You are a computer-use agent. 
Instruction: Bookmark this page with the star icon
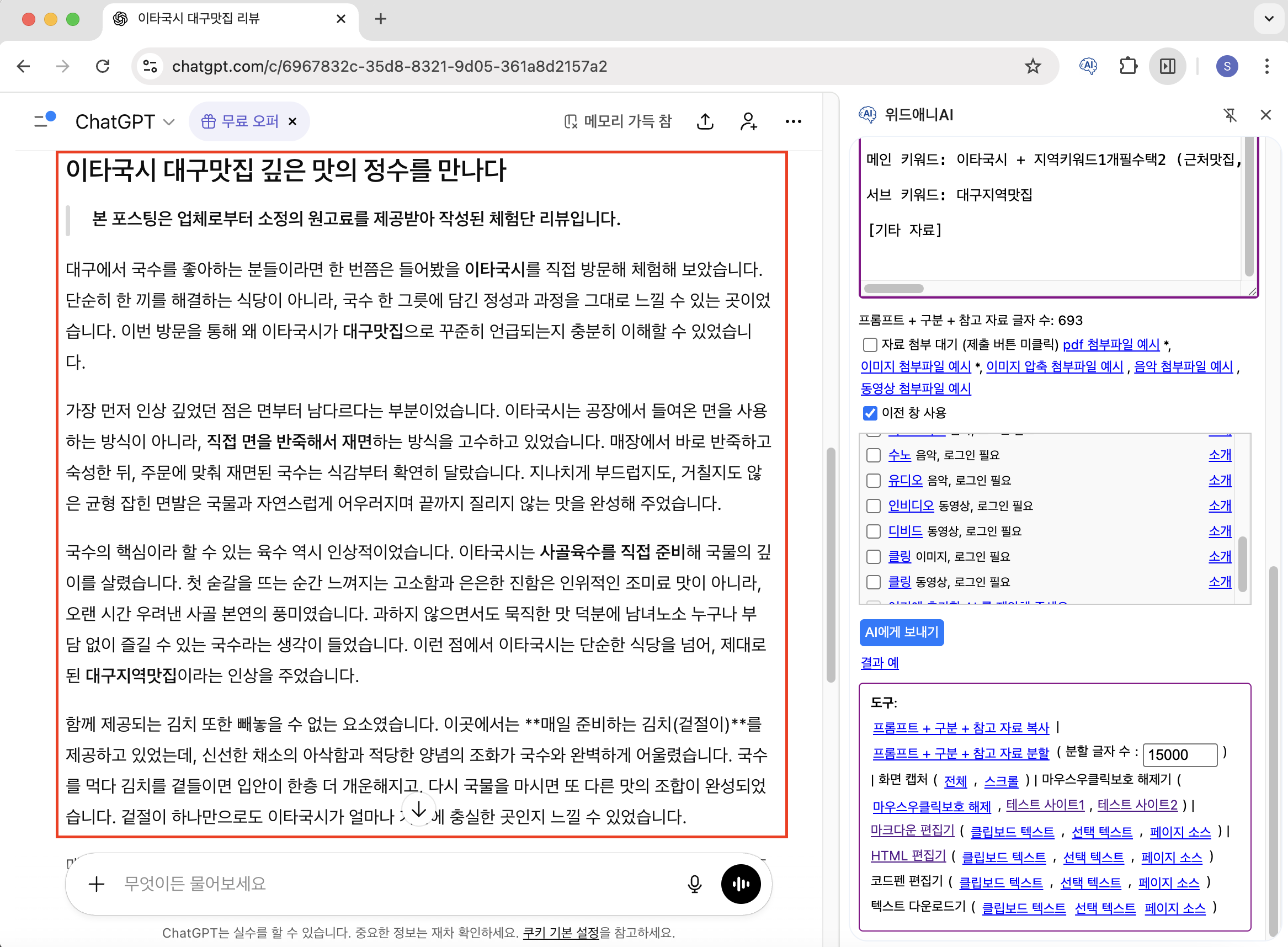click(x=1033, y=66)
